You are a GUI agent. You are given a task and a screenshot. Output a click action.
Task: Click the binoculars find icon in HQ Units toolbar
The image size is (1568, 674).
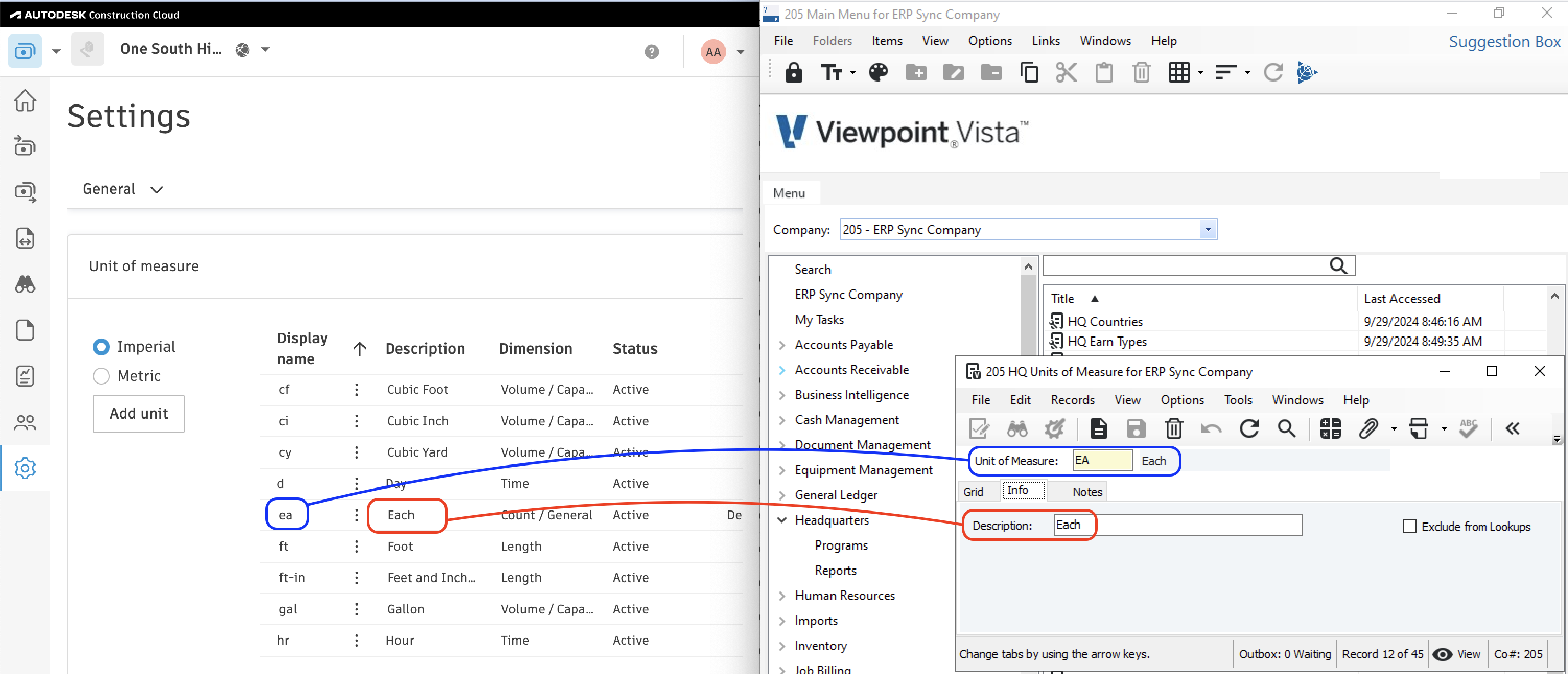[1016, 428]
